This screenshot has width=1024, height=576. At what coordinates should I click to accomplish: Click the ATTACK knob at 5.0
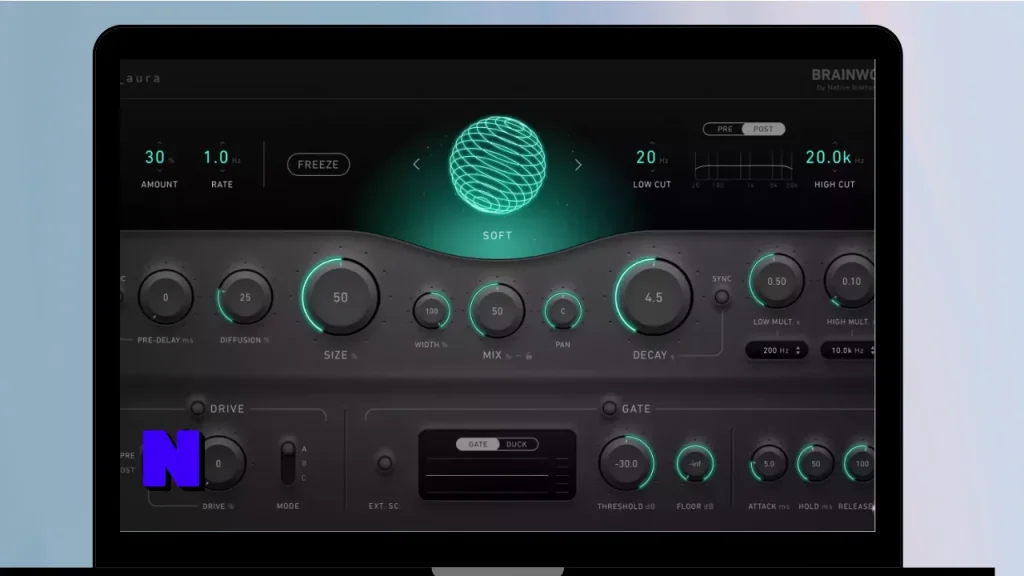(769, 464)
